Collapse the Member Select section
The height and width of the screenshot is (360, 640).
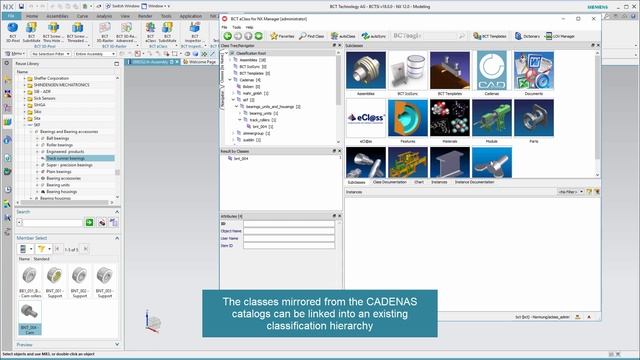click(117, 238)
